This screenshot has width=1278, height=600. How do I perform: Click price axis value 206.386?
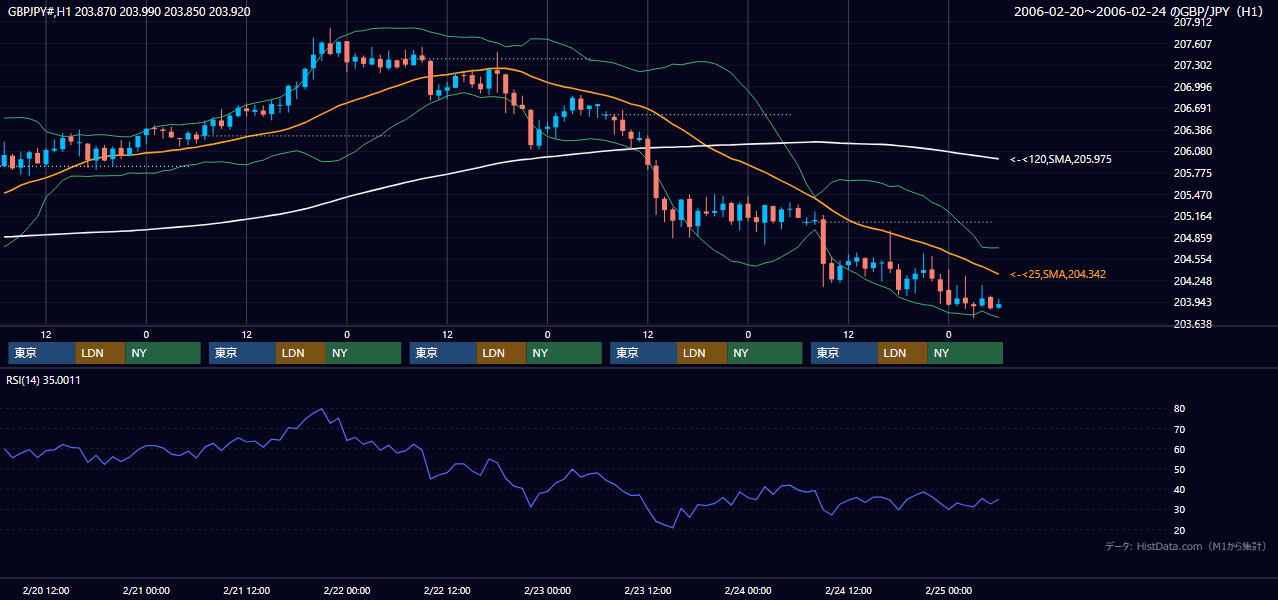click(1192, 130)
